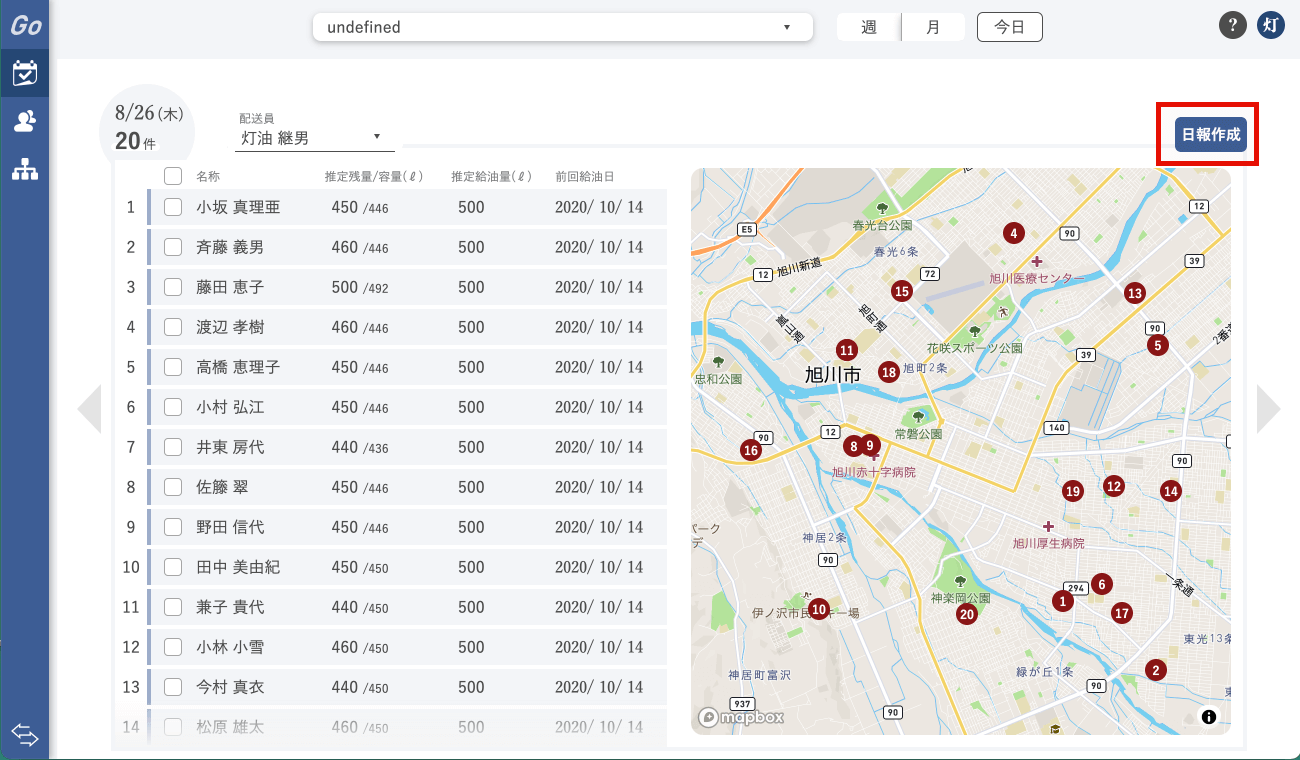The image size is (1300, 760).
Task: Switch to 週 view
Action: pyautogui.click(x=869, y=27)
